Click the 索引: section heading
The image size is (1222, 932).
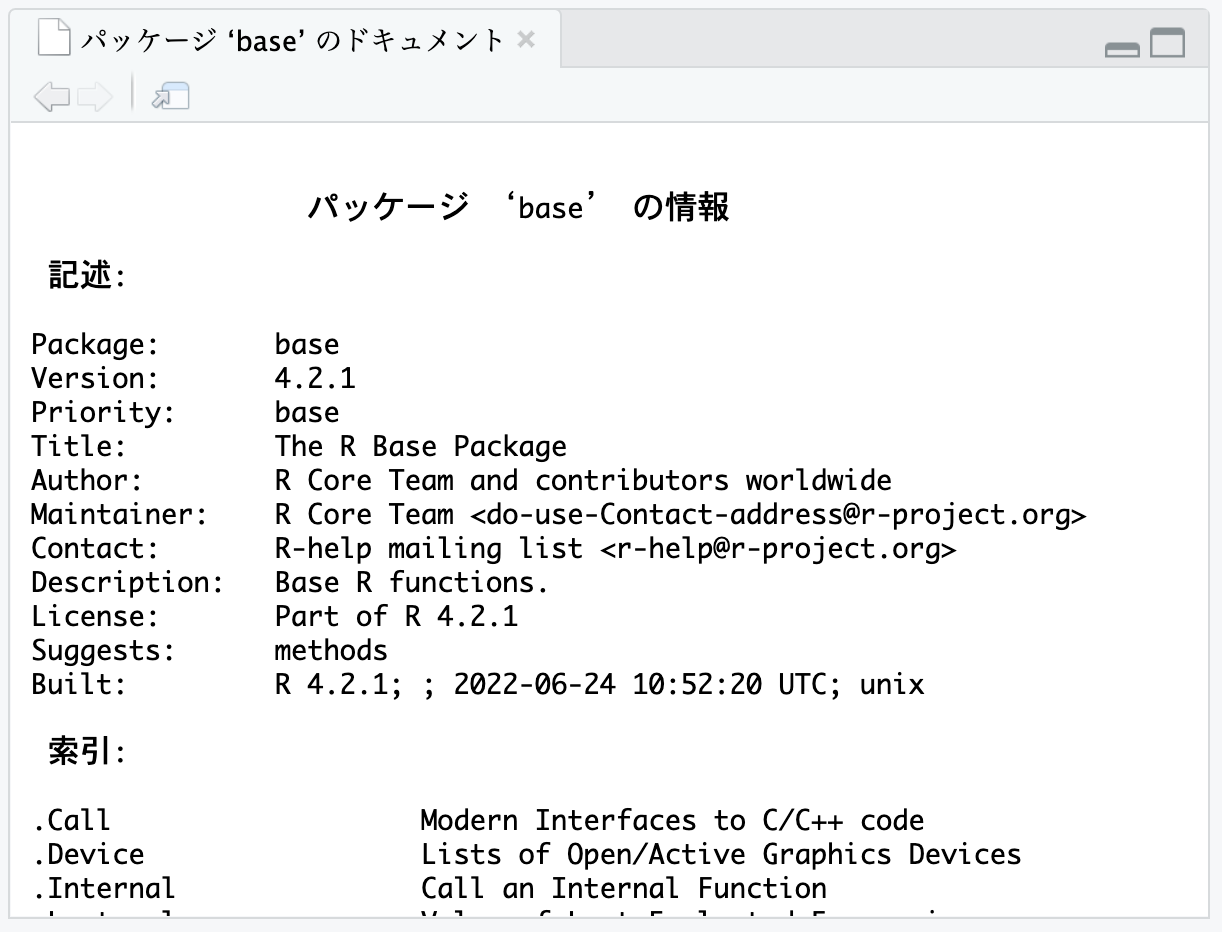(87, 751)
